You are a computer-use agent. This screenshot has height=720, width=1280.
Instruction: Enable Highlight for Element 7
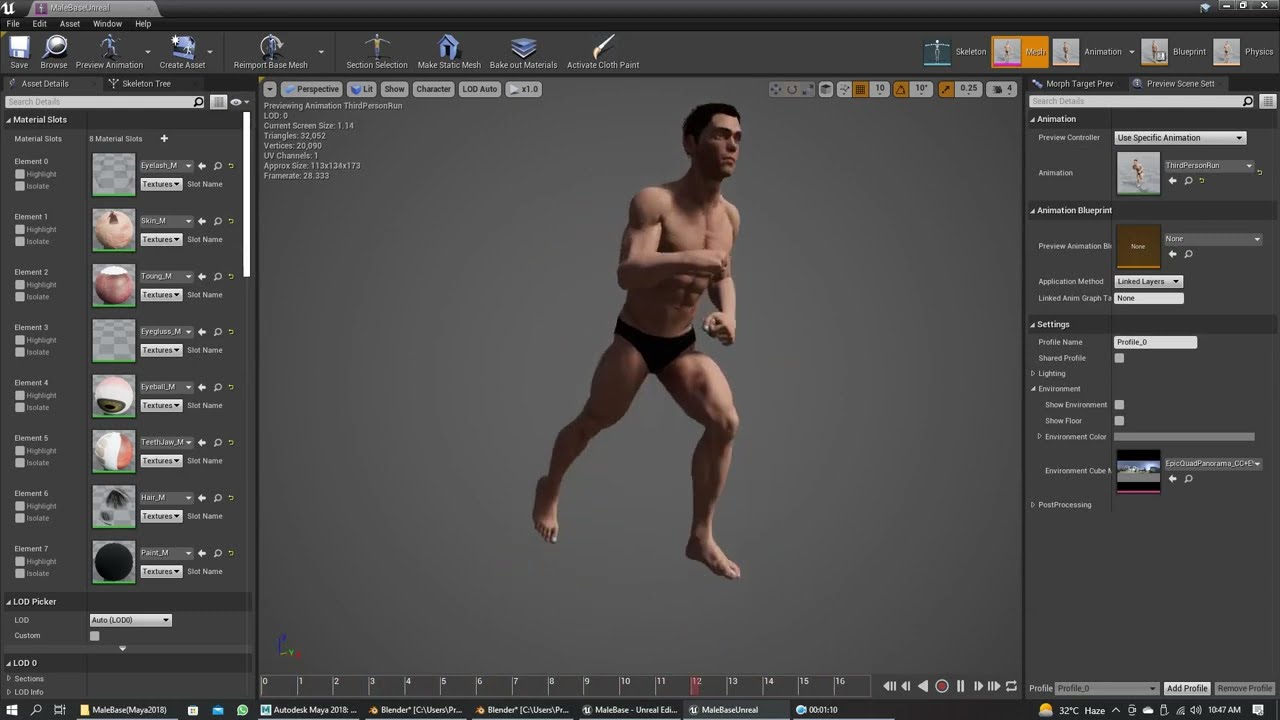20,561
